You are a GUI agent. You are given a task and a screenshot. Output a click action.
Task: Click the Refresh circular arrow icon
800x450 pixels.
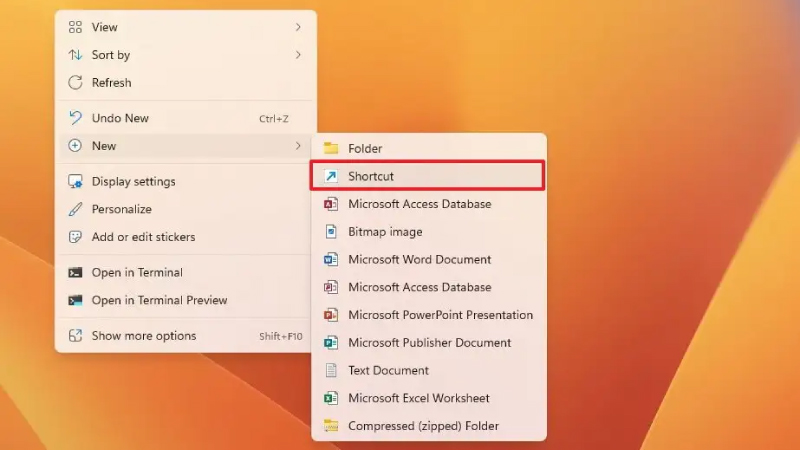point(75,83)
